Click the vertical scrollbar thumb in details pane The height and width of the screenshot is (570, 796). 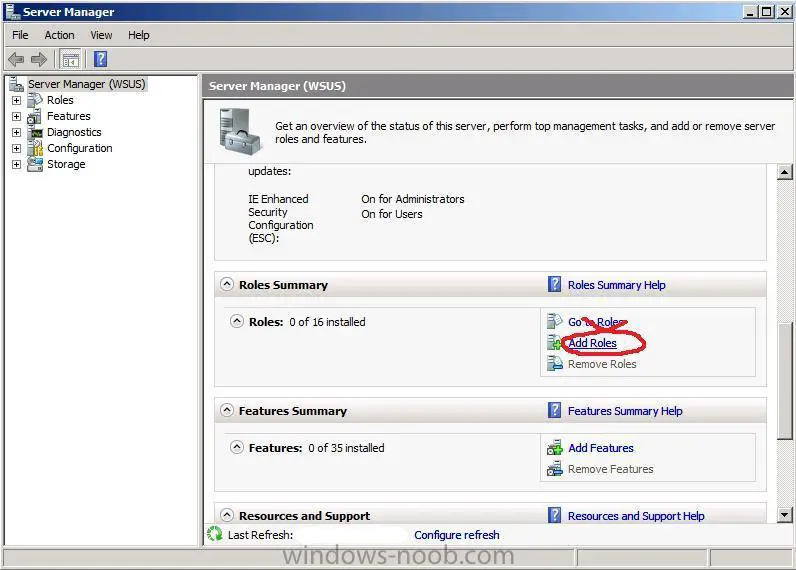(x=784, y=381)
